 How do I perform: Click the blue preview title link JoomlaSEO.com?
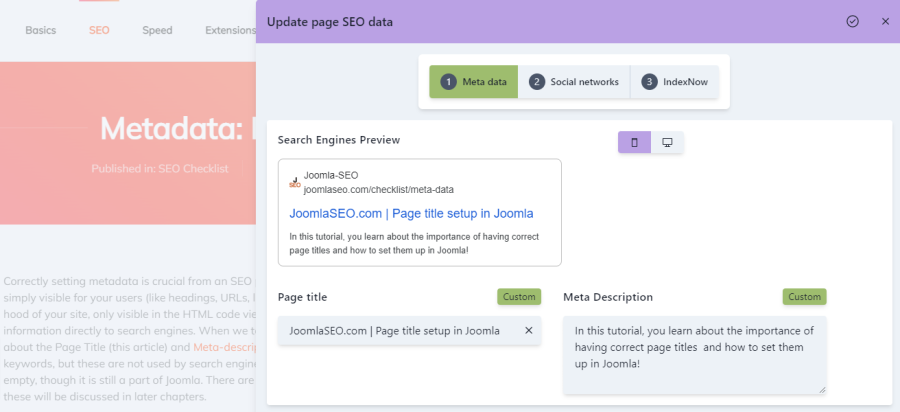point(411,213)
